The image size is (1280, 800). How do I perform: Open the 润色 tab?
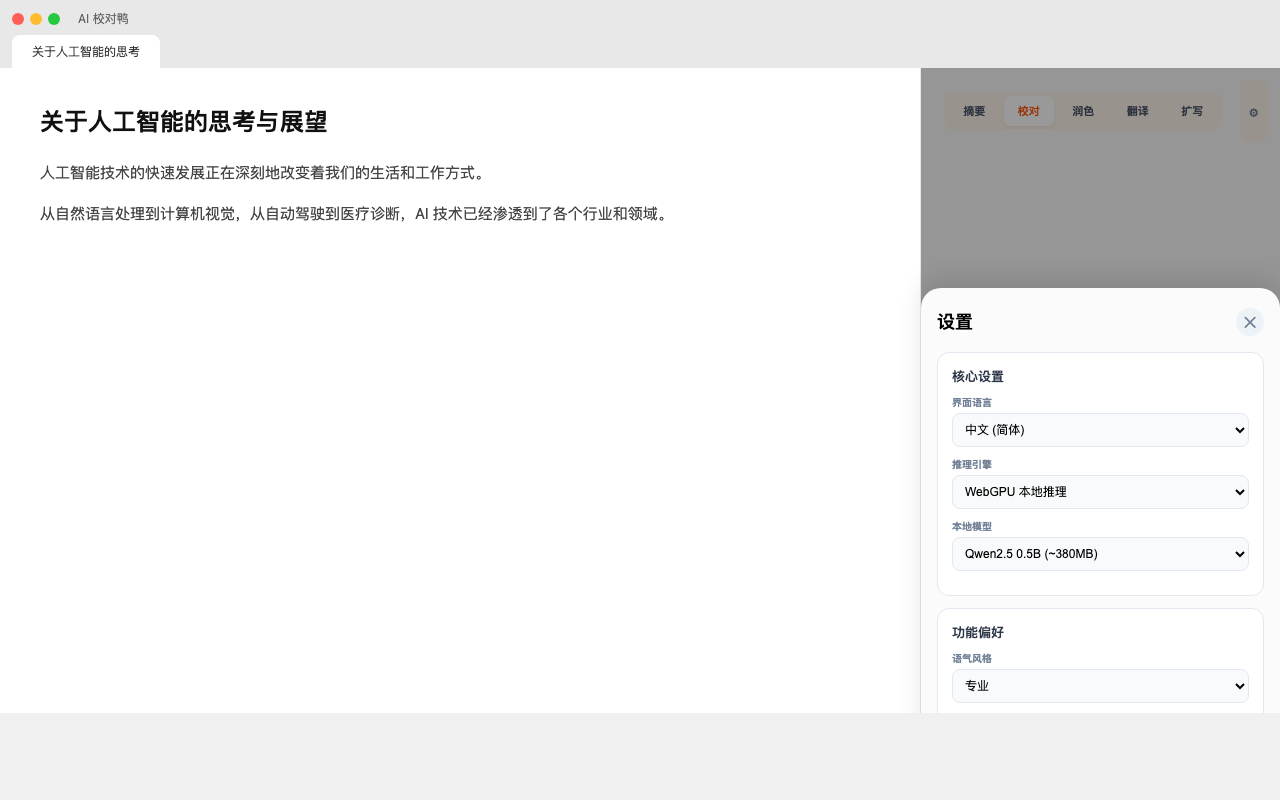[x=1083, y=111]
